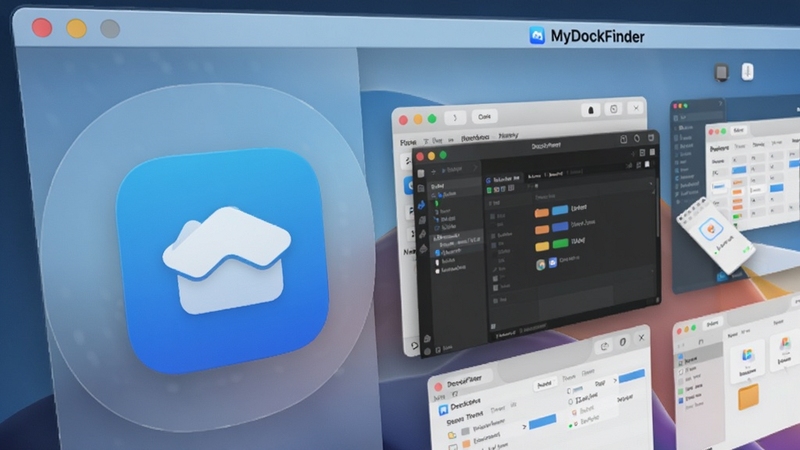Open the dropdown in the bottom window

545,384
